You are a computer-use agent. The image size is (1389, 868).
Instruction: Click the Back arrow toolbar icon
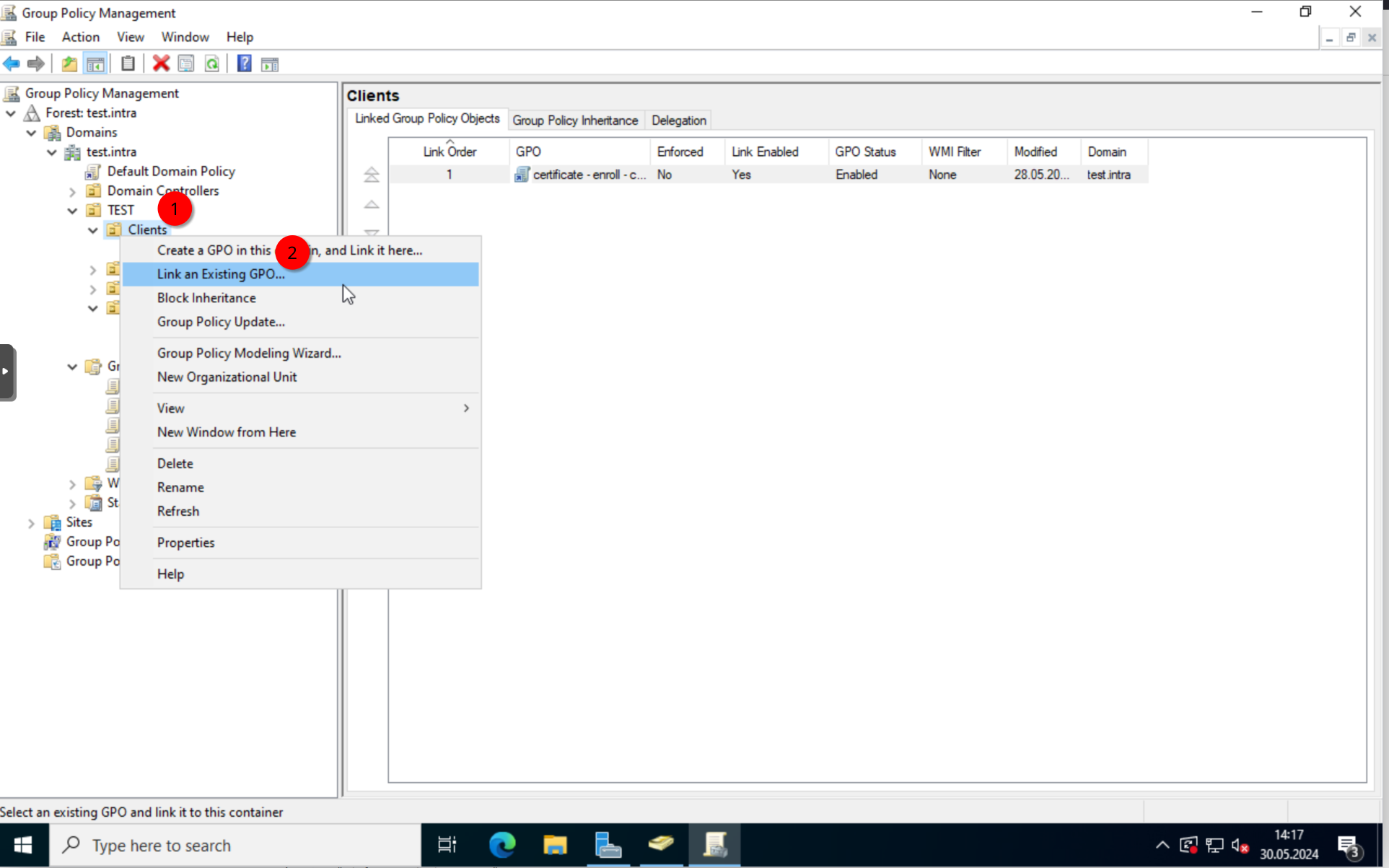click(12, 63)
